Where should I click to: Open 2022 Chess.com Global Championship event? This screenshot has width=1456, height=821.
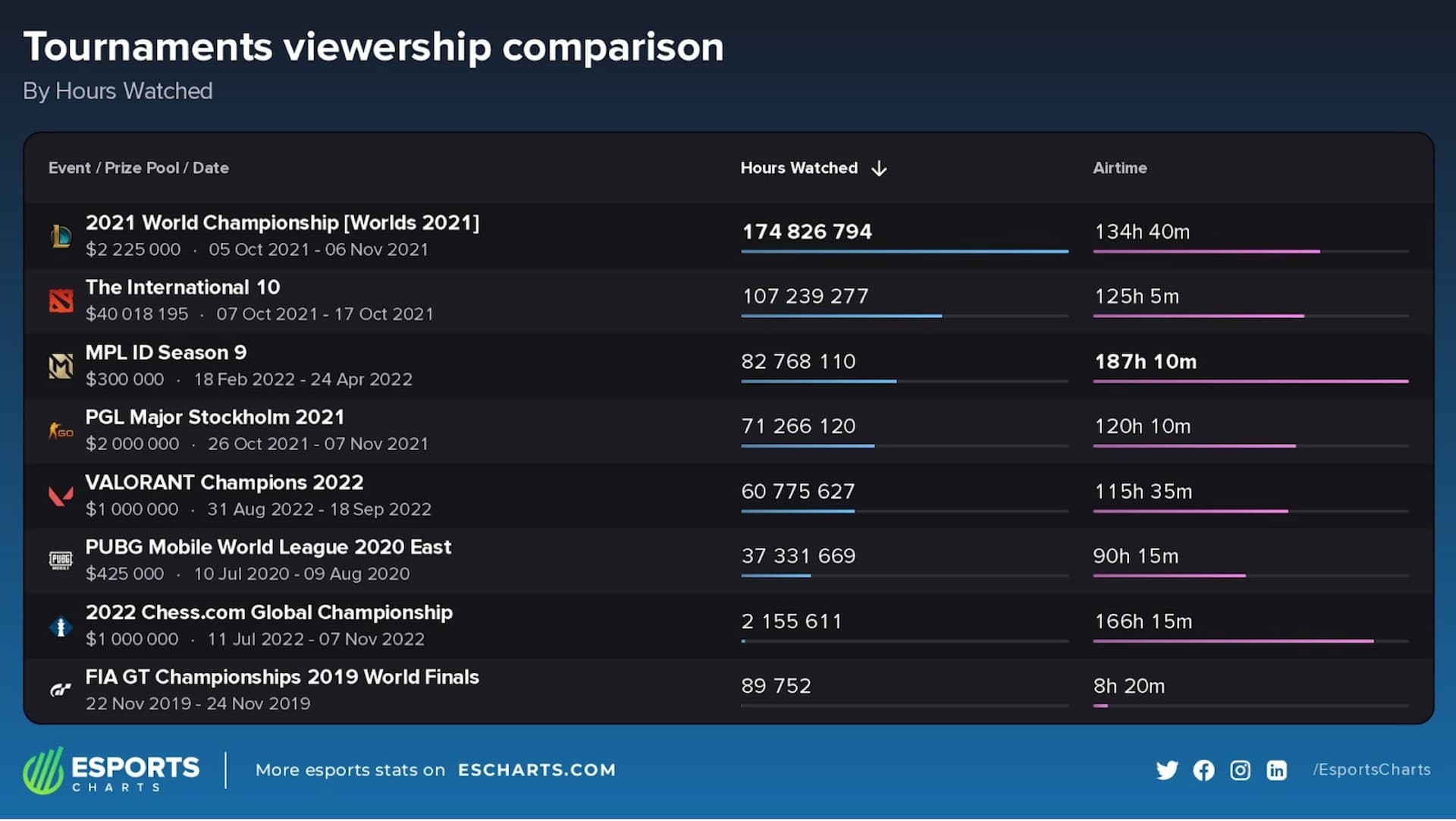point(269,612)
